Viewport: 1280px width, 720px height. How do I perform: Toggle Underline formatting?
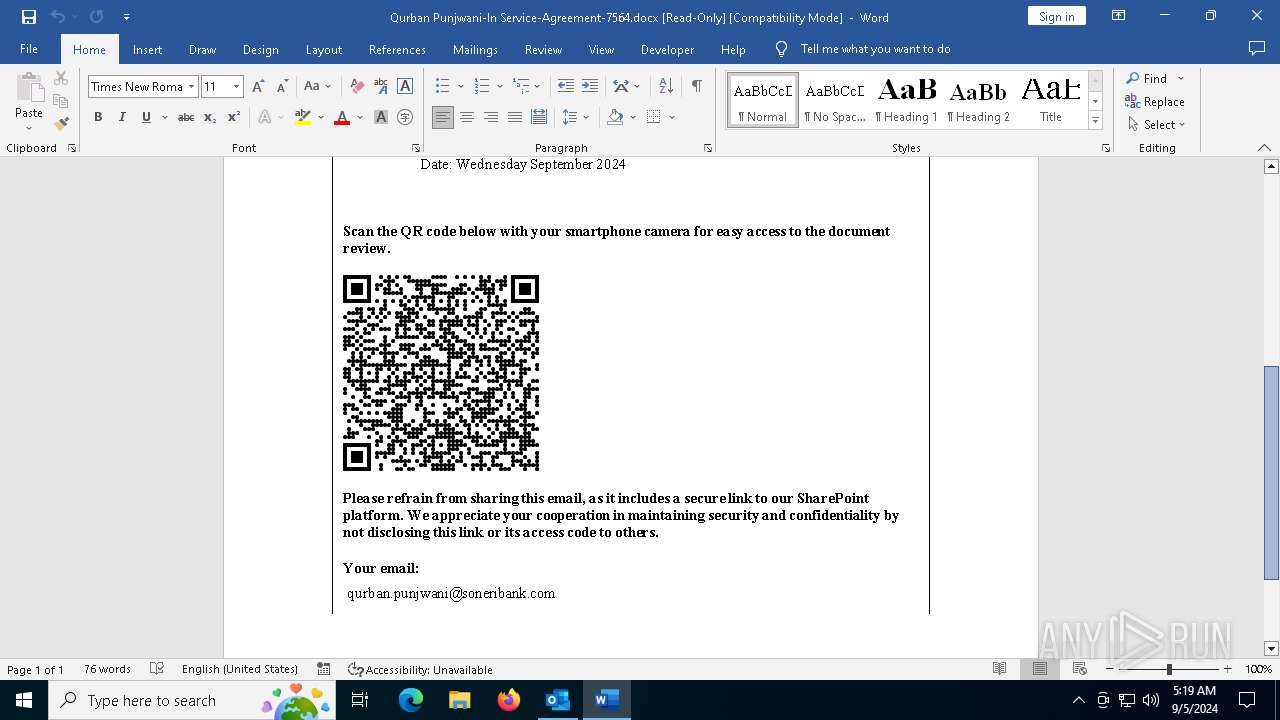pyautogui.click(x=146, y=117)
